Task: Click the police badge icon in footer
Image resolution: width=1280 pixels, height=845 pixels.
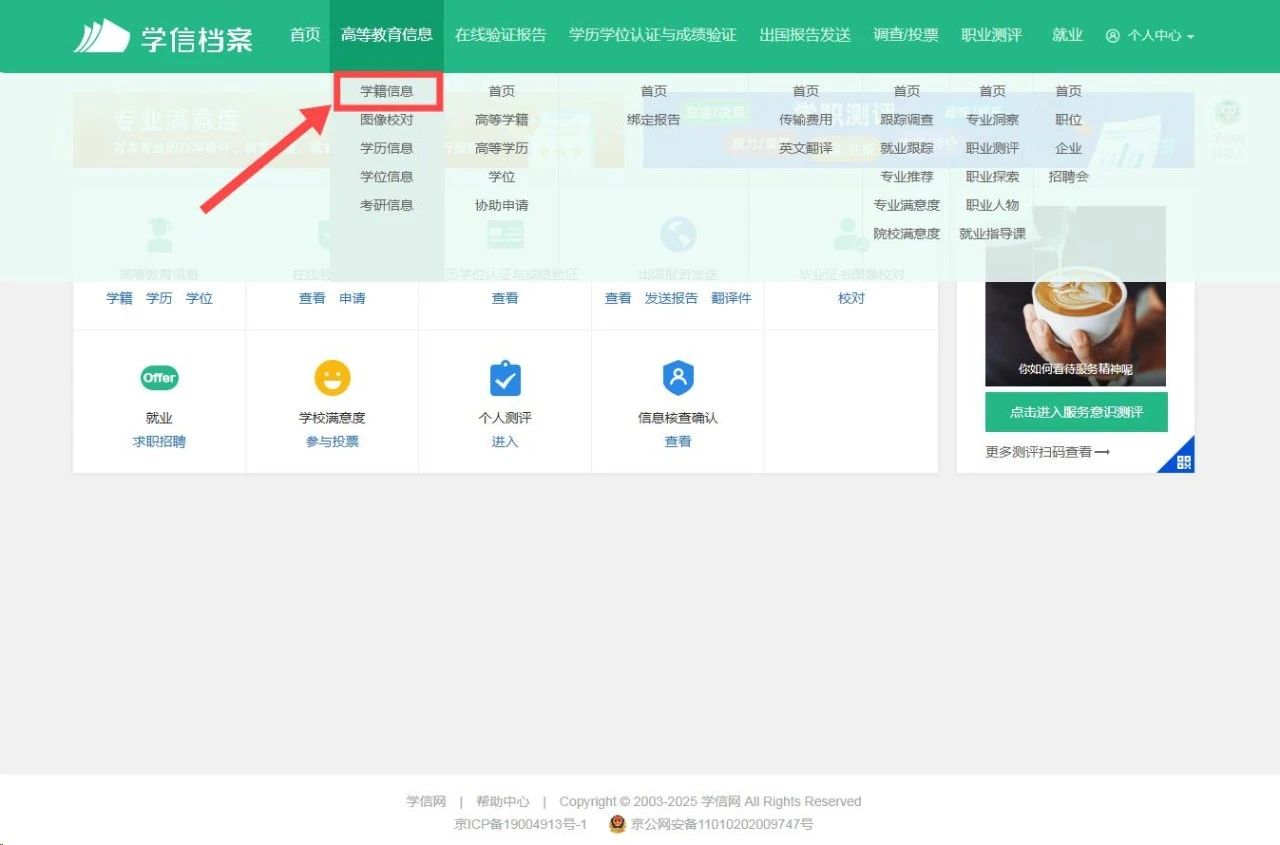Action: pyautogui.click(x=617, y=824)
